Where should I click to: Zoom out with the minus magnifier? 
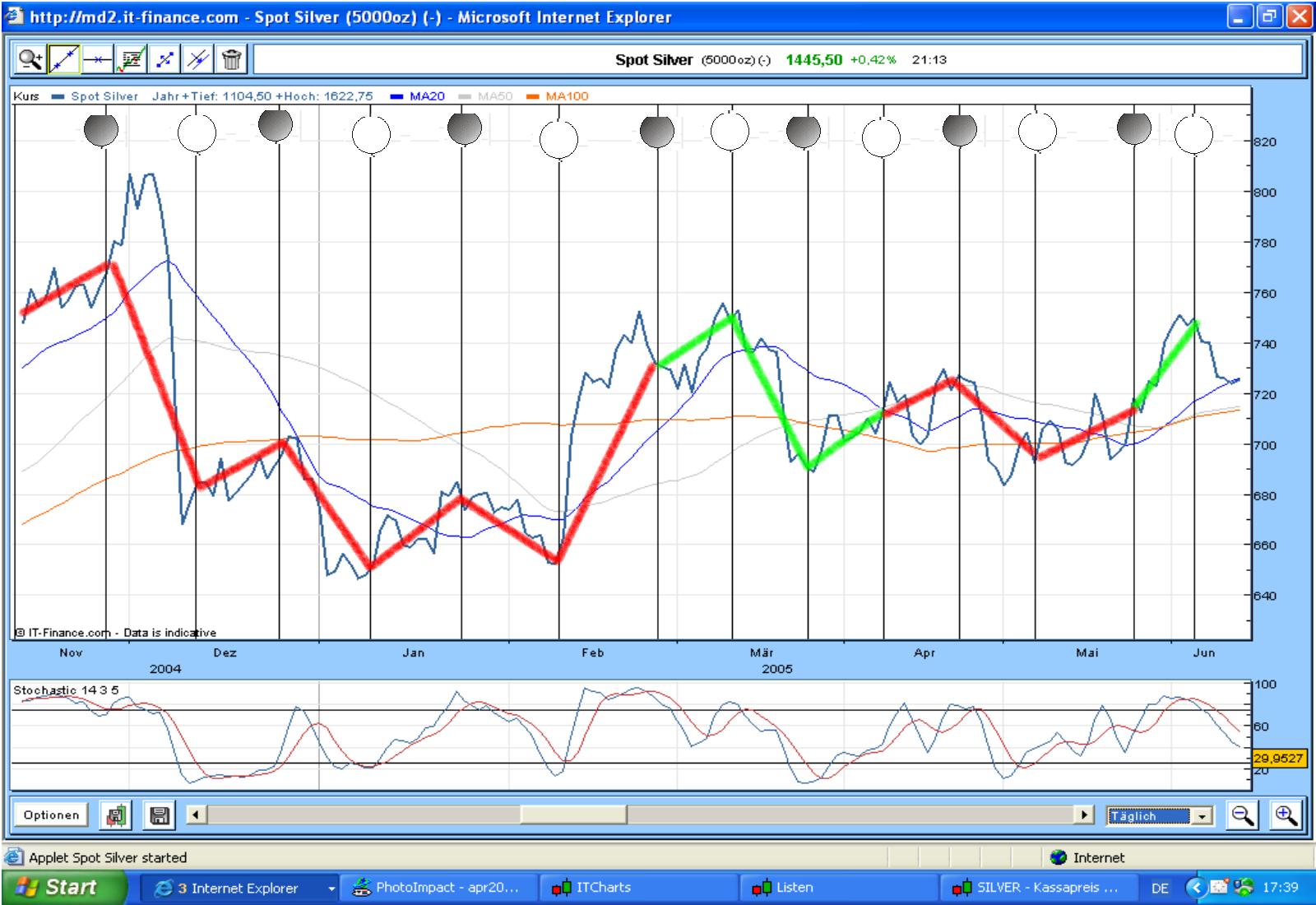pos(1242,815)
